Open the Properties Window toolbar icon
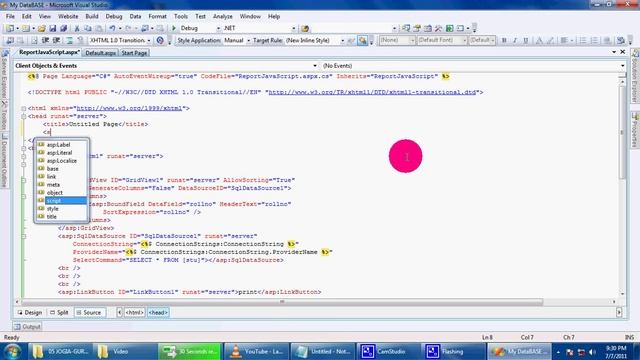Viewport: 640px width, 360px height. 417,28
